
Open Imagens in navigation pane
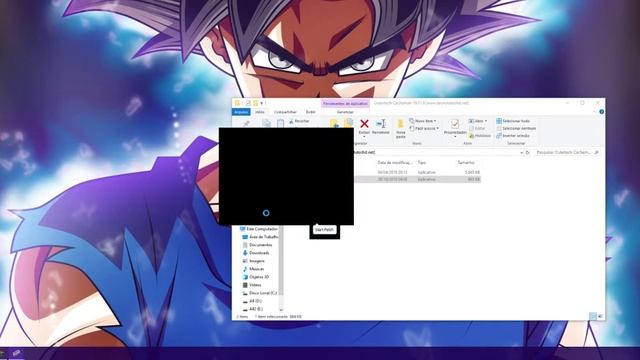[x=253, y=261]
